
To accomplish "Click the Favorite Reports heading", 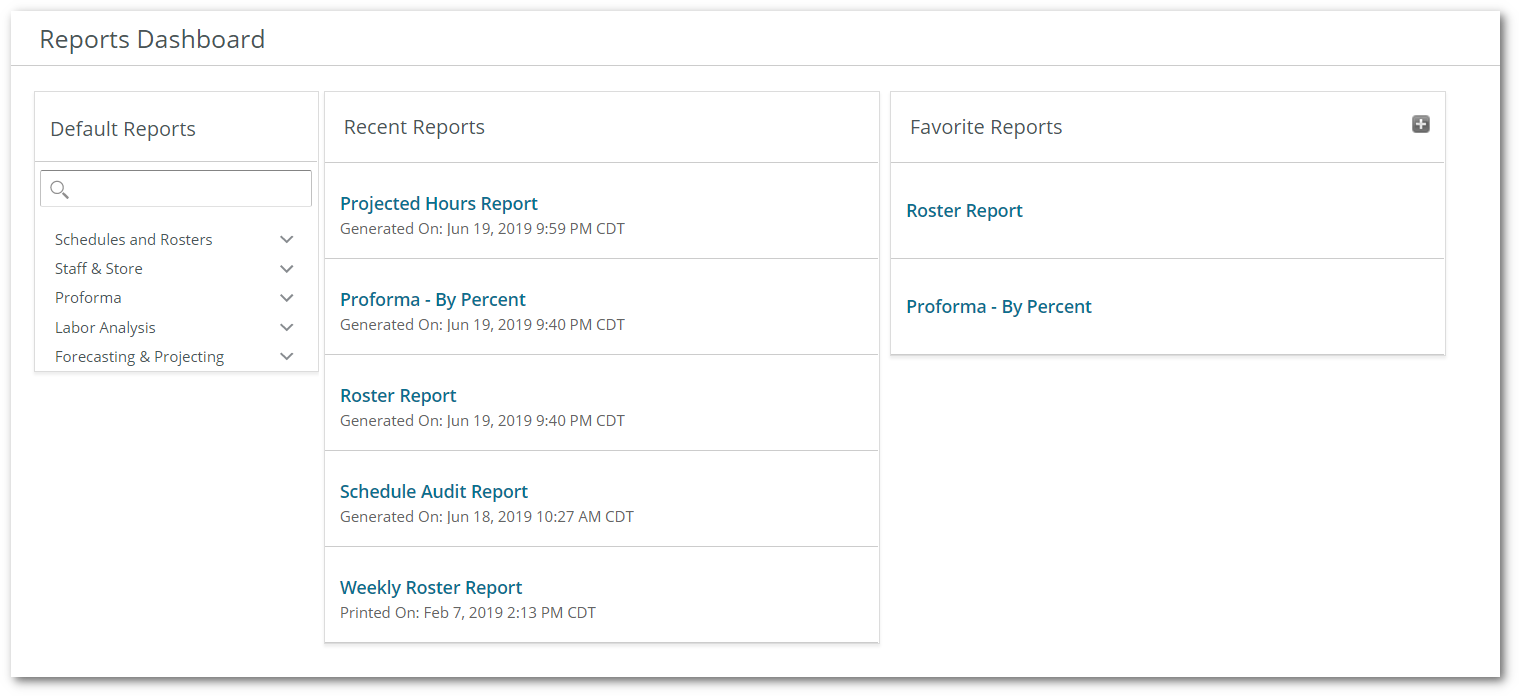I will (x=986, y=127).
